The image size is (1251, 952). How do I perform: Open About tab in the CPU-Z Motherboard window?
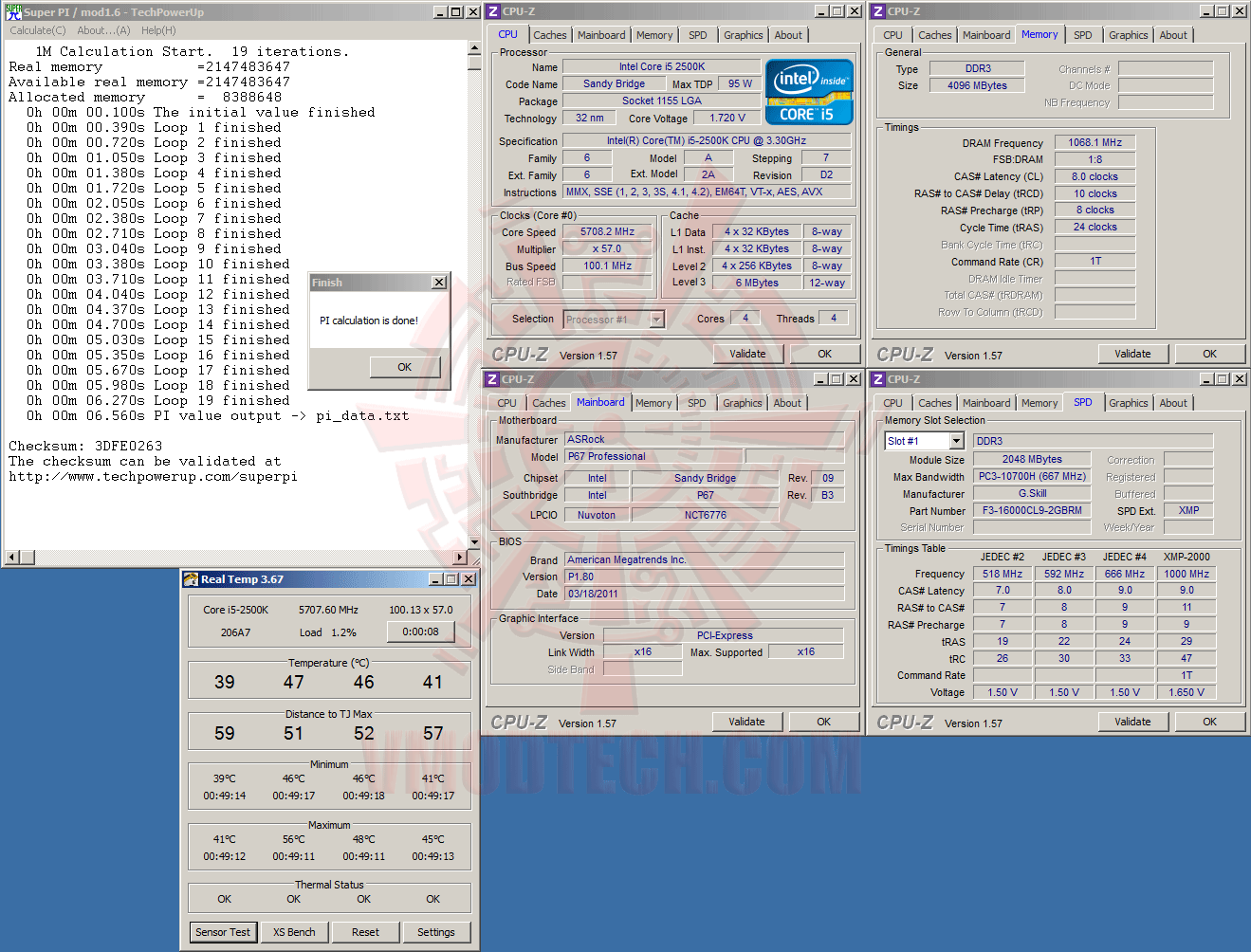tap(787, 403)
